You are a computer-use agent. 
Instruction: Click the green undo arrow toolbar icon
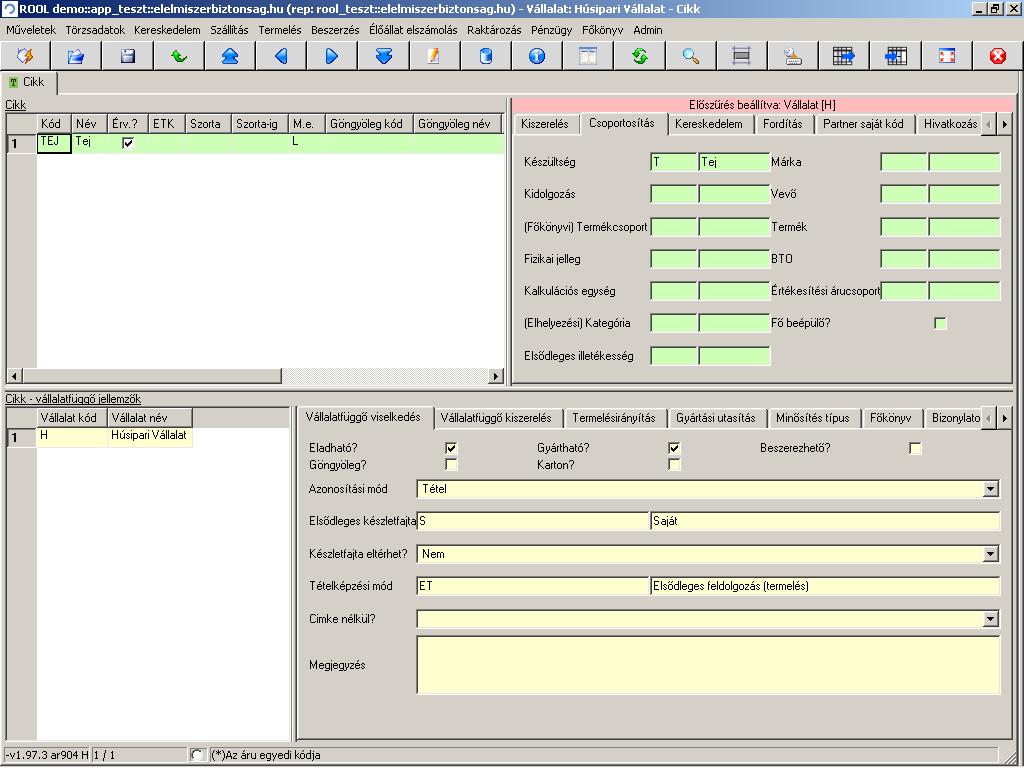point(178,56)
